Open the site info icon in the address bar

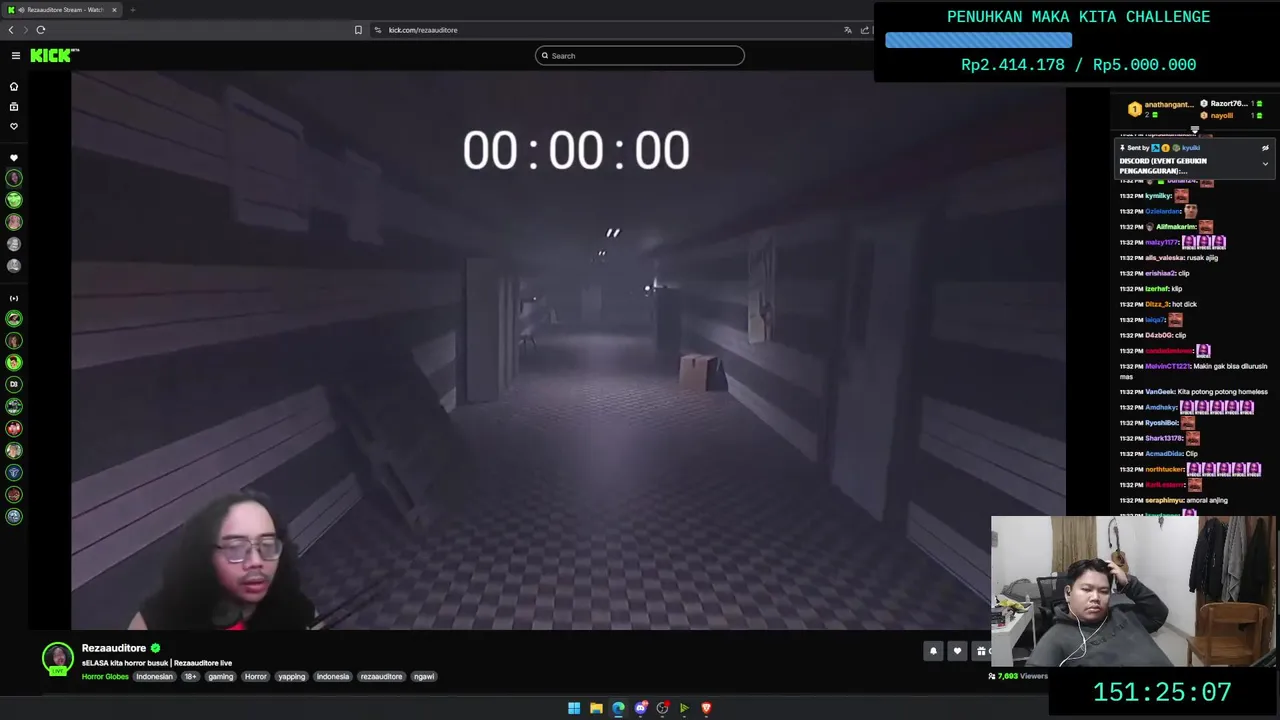378,30
